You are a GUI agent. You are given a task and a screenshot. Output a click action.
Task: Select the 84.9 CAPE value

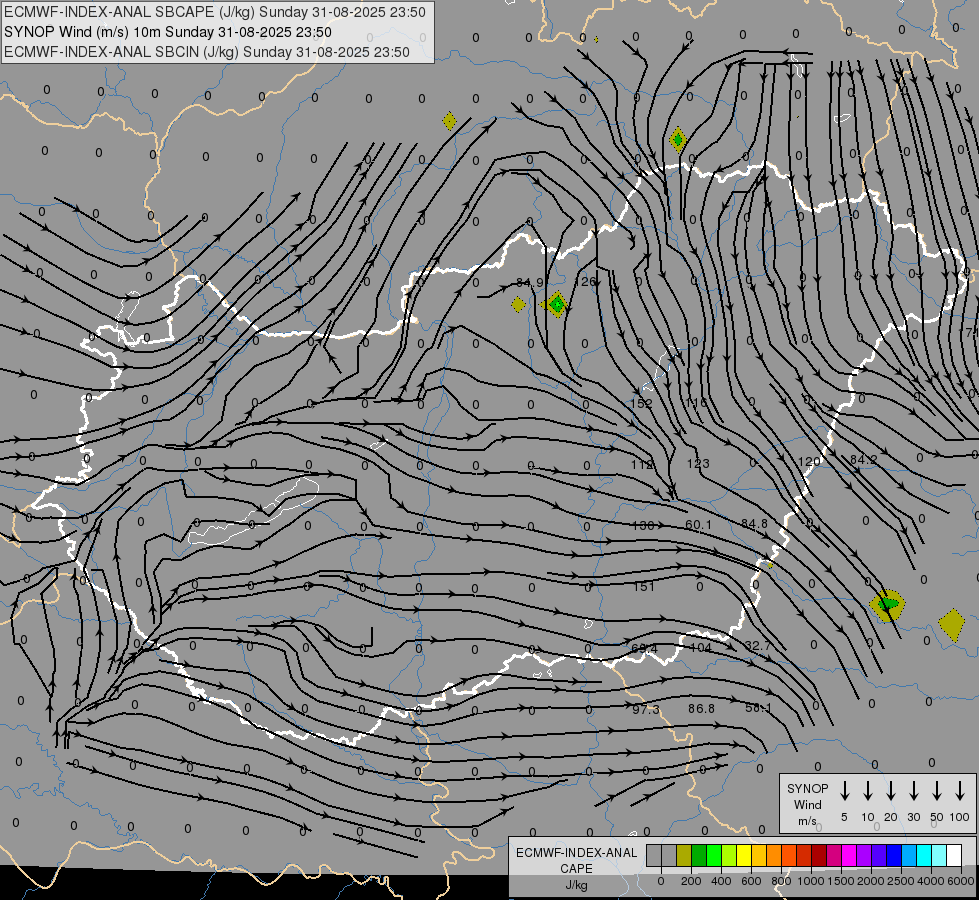pyautogui.click(x=530, y=282)
